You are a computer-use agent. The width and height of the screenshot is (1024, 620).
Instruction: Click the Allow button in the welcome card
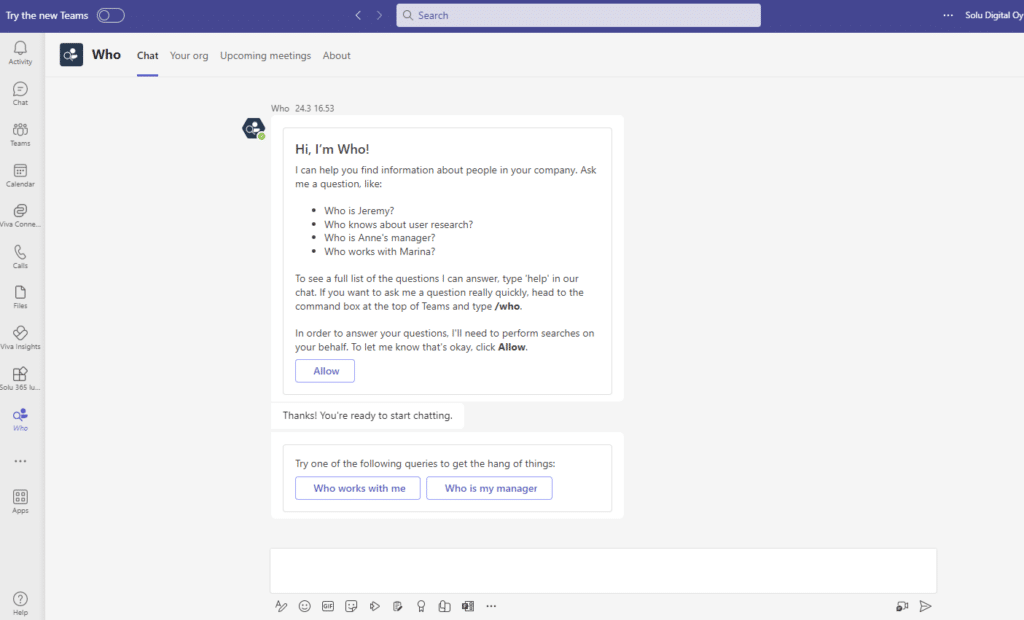(324, 370)
